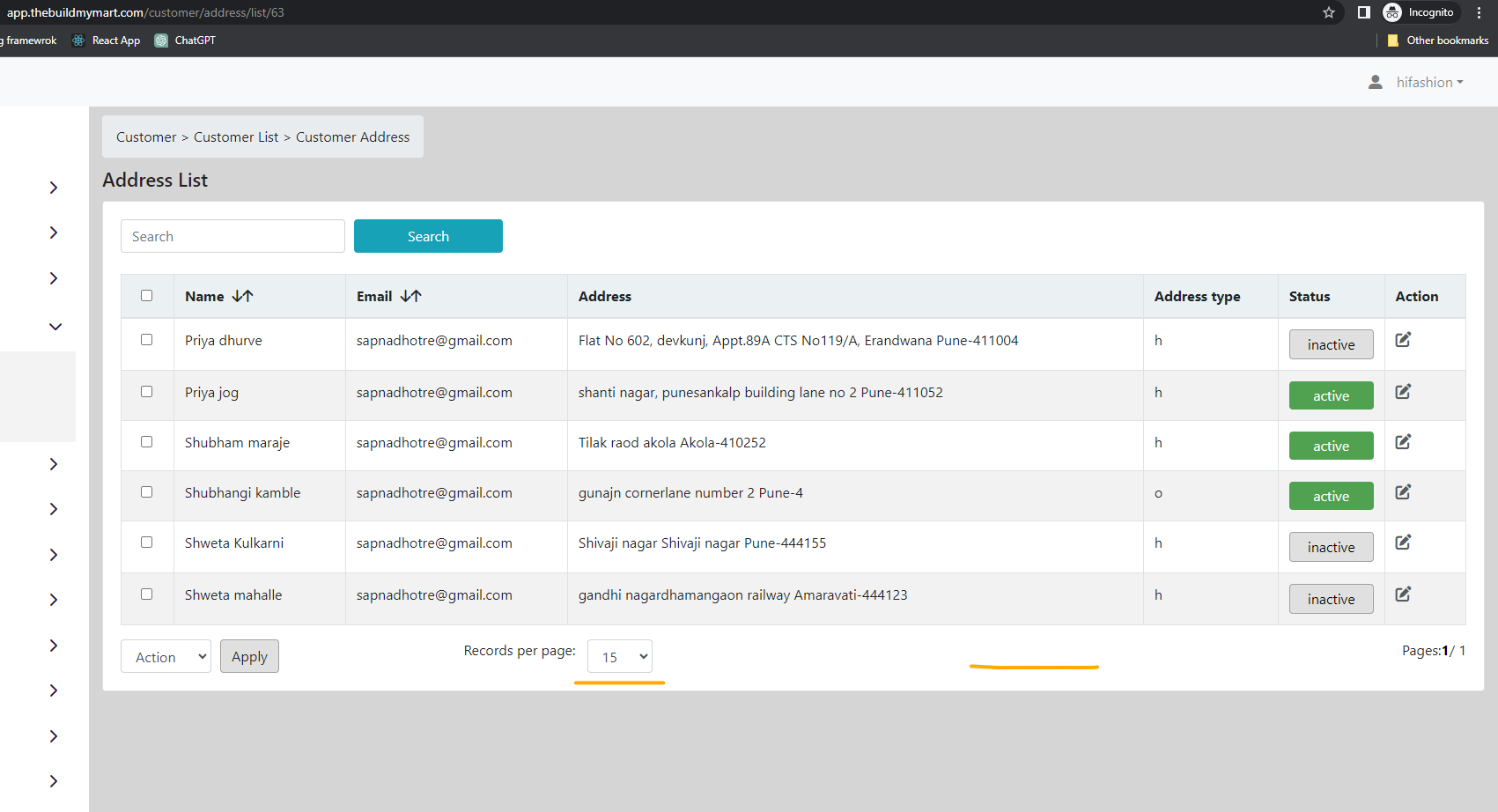Open the Incognito profile indicator

(x=1420, y=12)
